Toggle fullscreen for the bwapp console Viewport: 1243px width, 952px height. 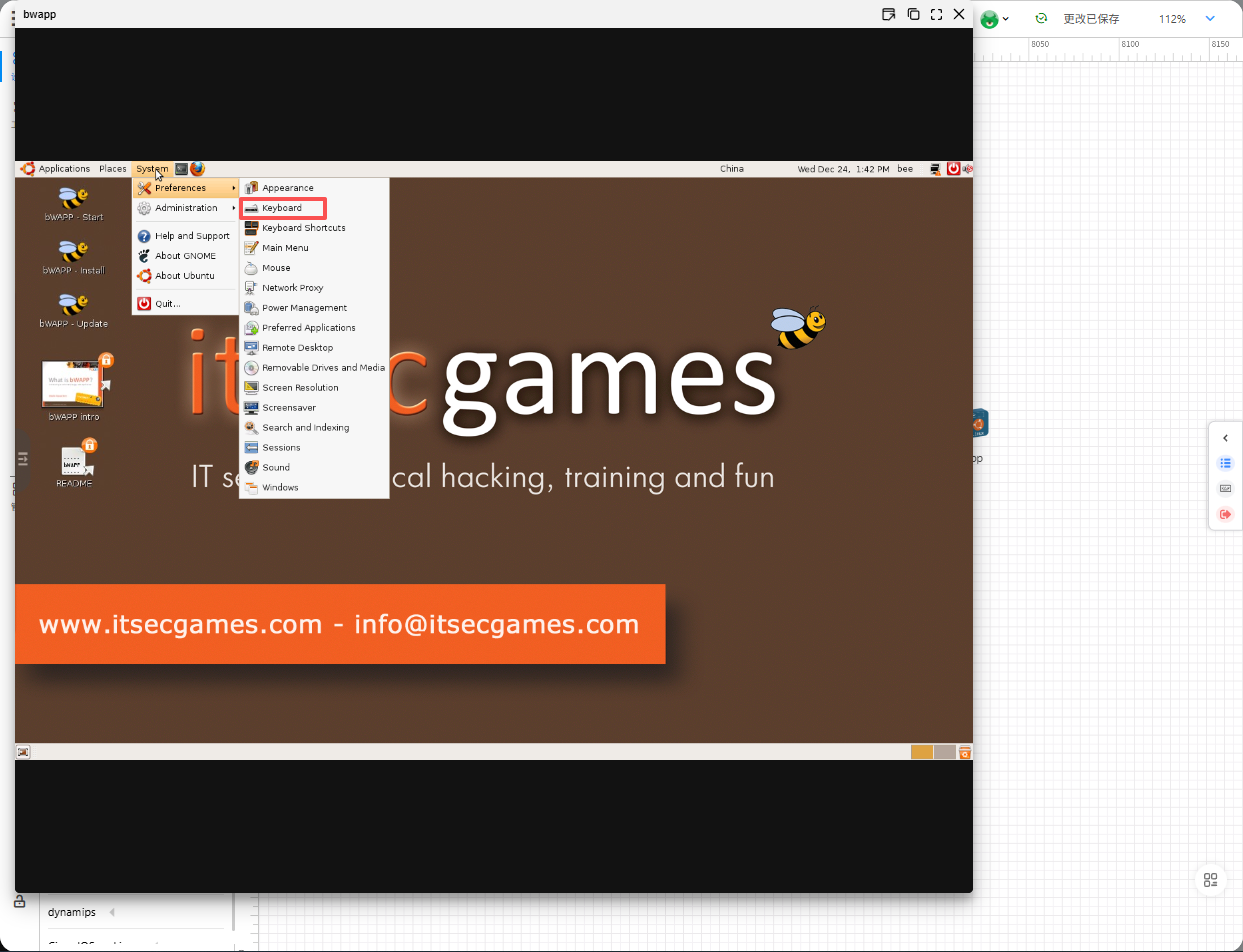[937, 14]
